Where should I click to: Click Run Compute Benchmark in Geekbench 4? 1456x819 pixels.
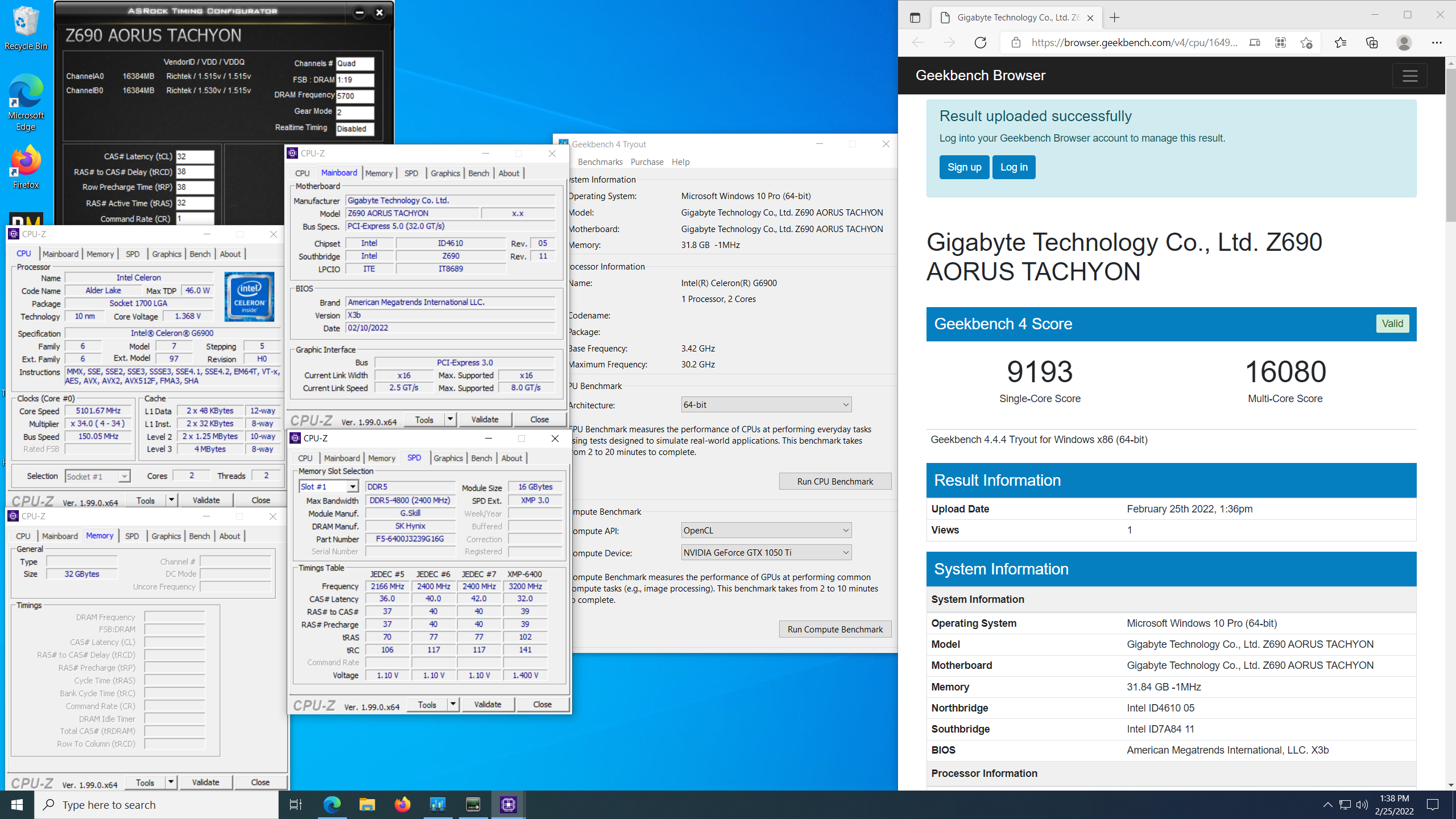[x=835, y=629]
